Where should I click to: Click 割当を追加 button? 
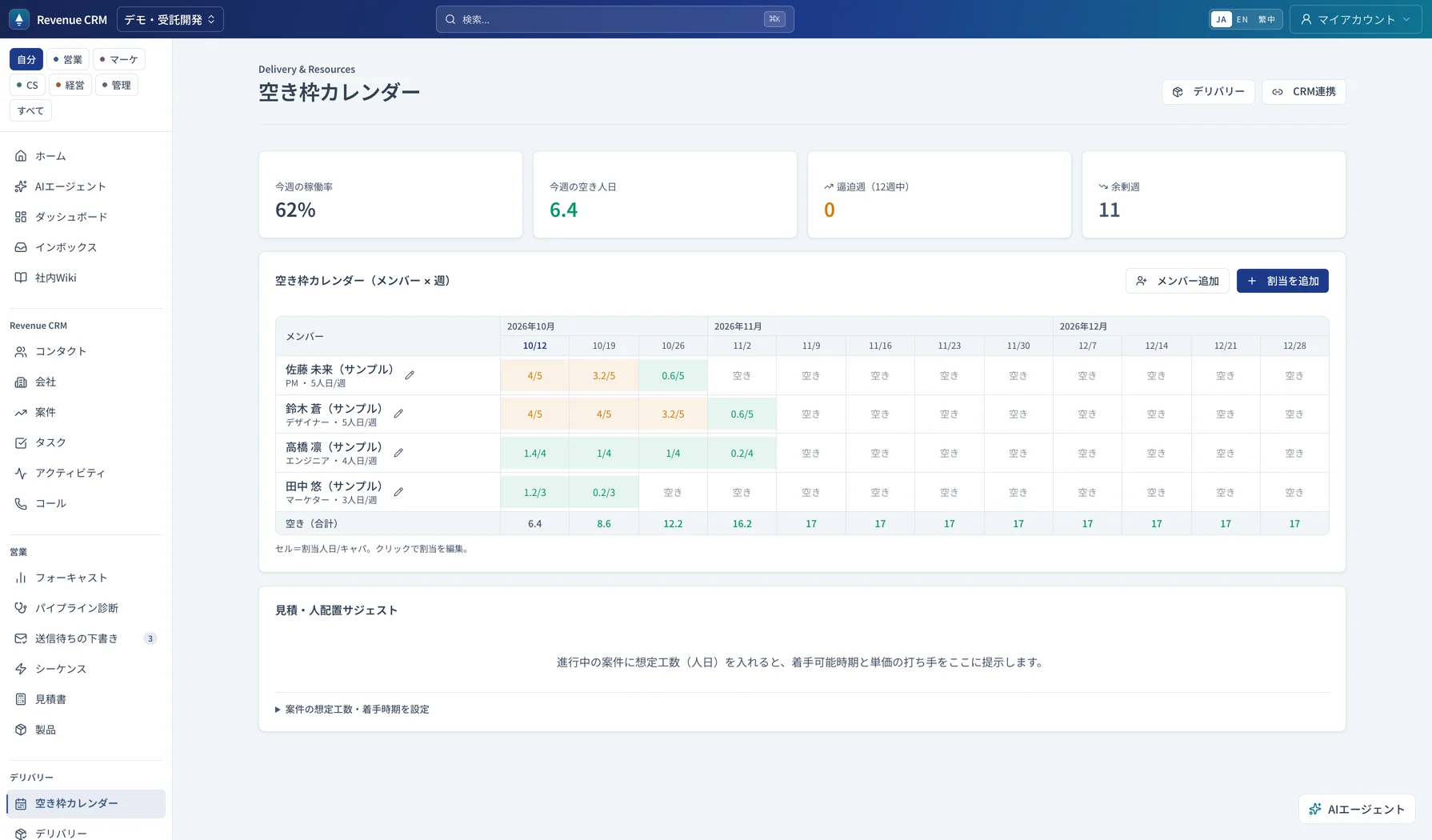point(1282,281)
